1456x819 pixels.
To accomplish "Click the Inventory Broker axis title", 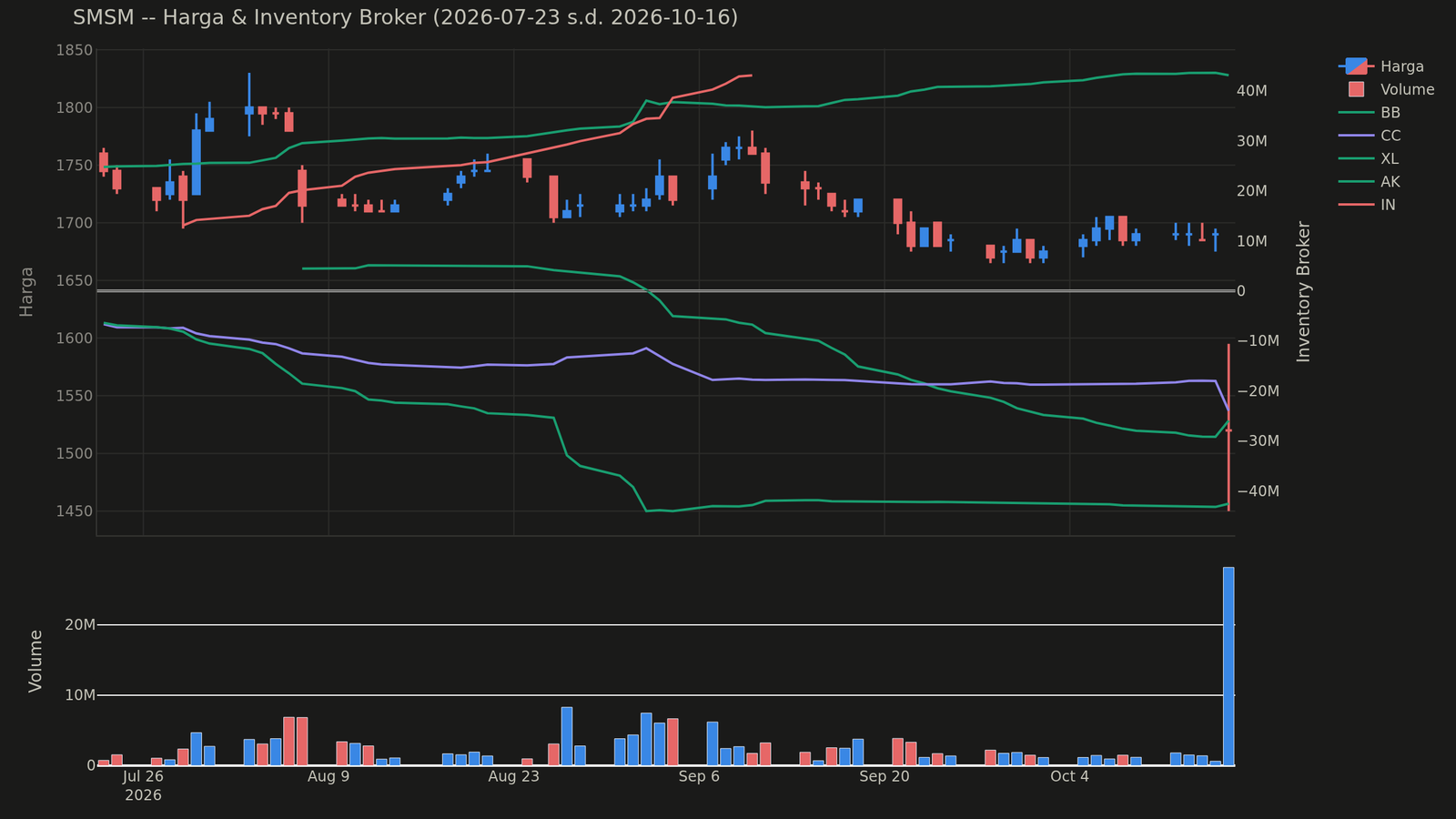I will point(1304,291).
